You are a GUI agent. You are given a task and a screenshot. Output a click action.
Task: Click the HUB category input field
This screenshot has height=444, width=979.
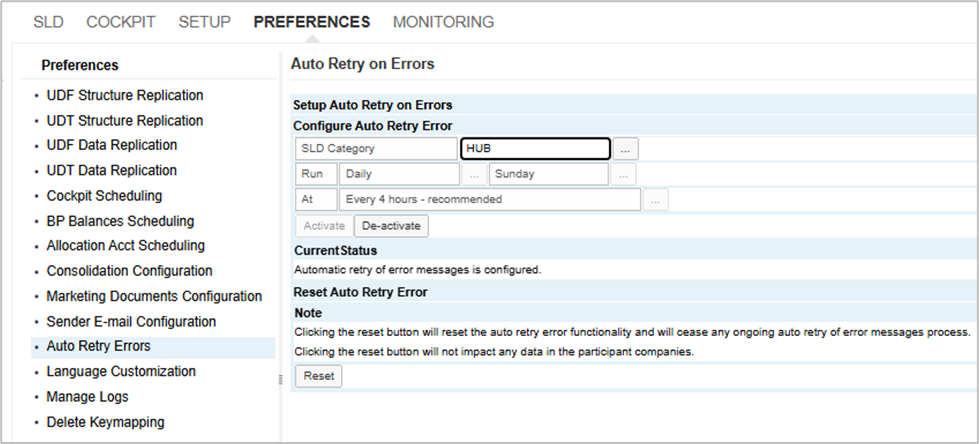coord(535,149)
